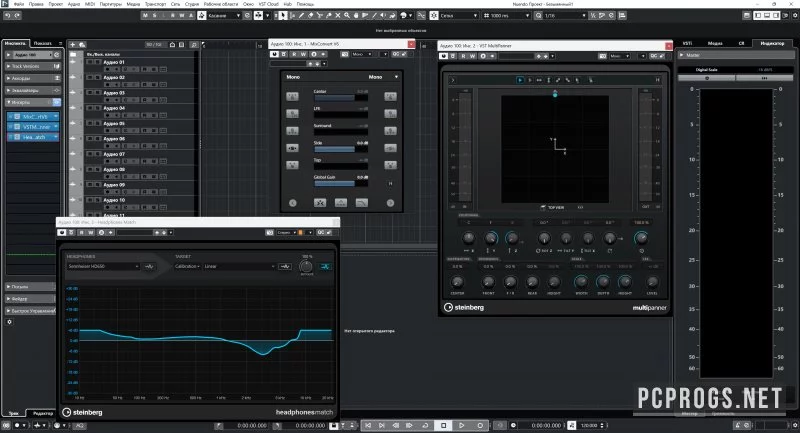This screenshot has width=800, height=433.
Task: Open the Sennheiser HD650 headphones dropdown
Action: click(x=104, y=266)
